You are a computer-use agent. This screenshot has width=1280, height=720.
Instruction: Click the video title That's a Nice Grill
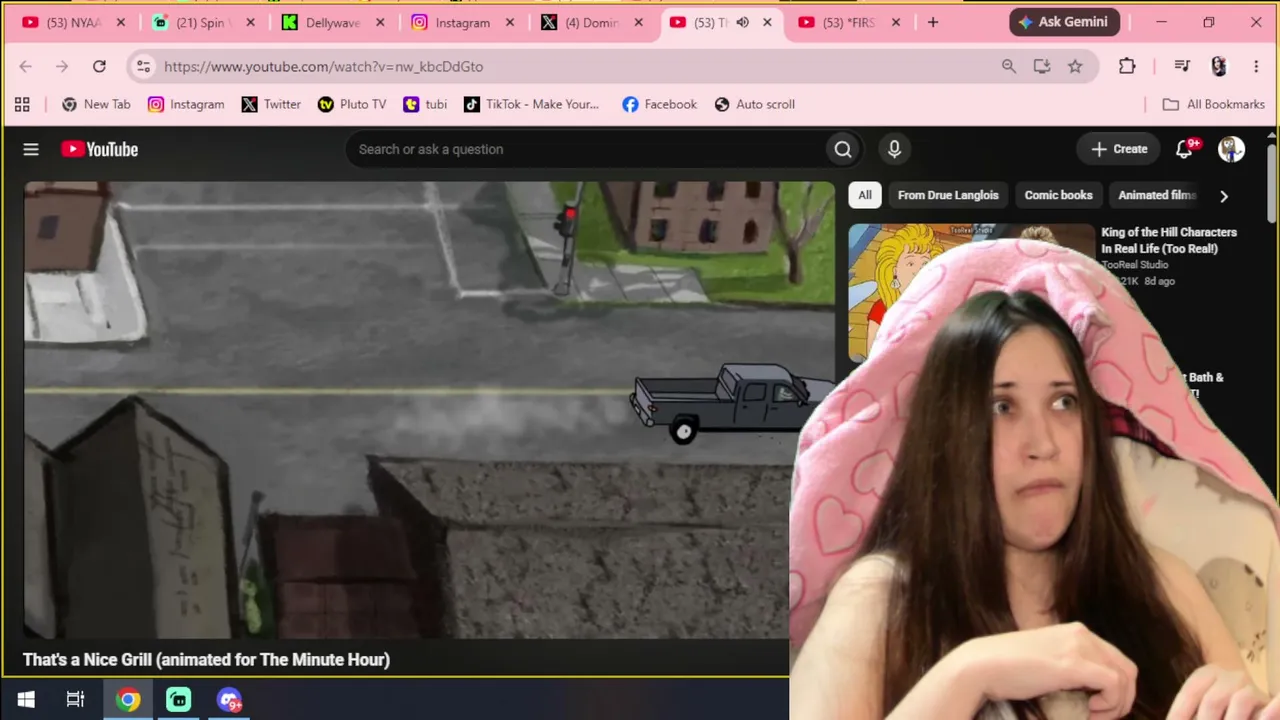click(206, 659)
